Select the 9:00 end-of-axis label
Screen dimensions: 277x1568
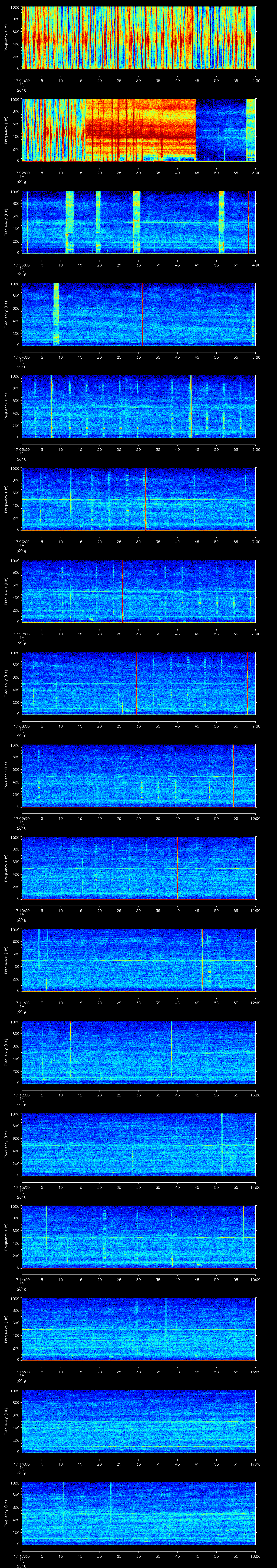pos(256,726)
